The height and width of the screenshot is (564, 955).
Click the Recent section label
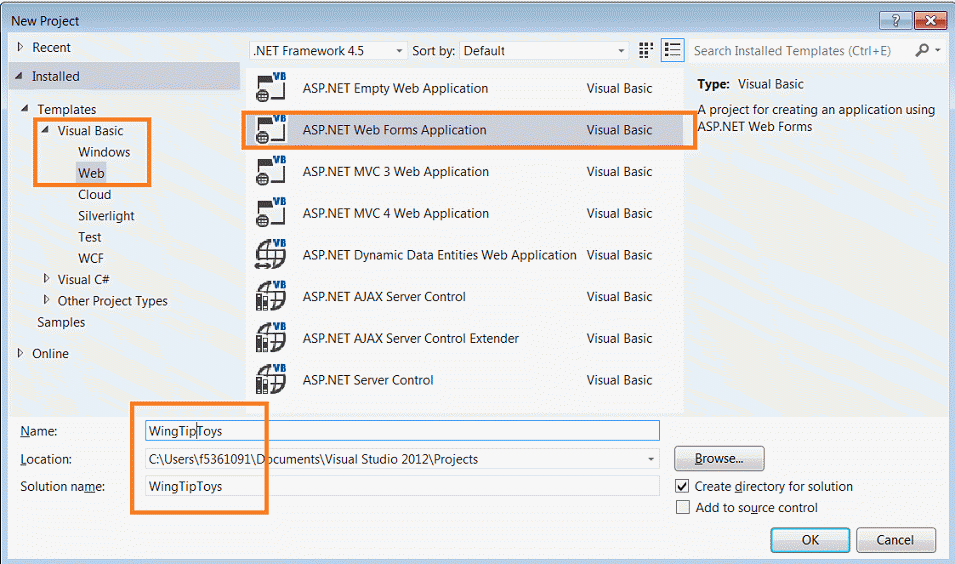[x=51, y=48]
